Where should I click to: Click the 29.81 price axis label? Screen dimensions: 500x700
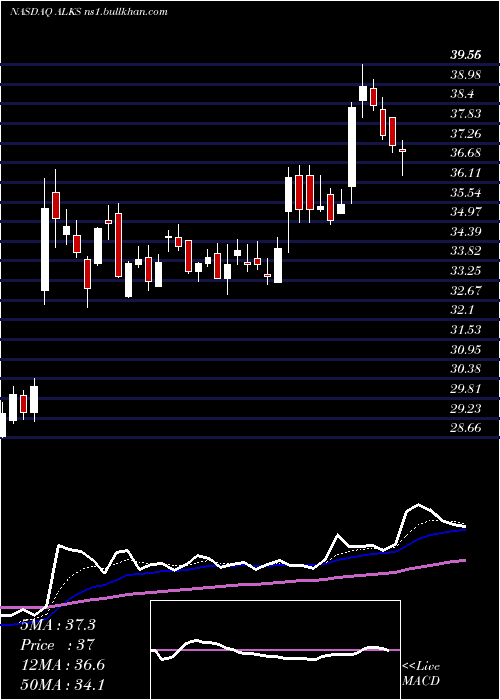click(x=466, y=388)
